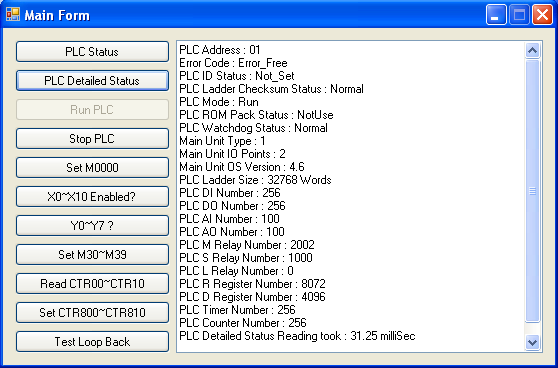Click the vertical scrollbar thumb
The height and width of the screenshot is (368, 558).
pos(532,191)
